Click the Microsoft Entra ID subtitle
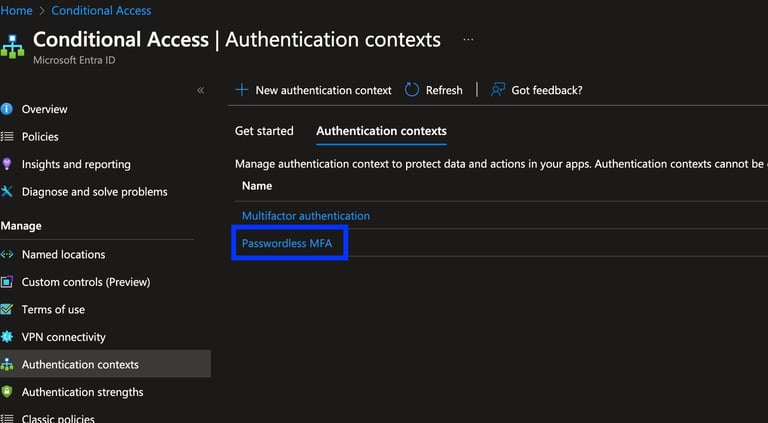This screenshot has height=423, width=768. click(x=74, y=60)
